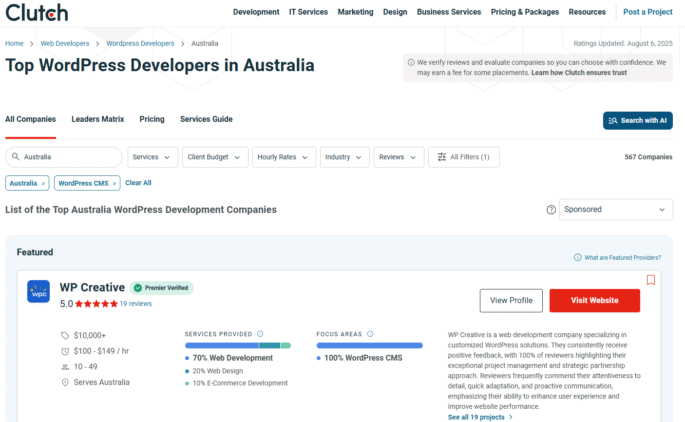685x422 pixels.
Task: Open the WP Creative logo thumbnail
Action: 38,291
